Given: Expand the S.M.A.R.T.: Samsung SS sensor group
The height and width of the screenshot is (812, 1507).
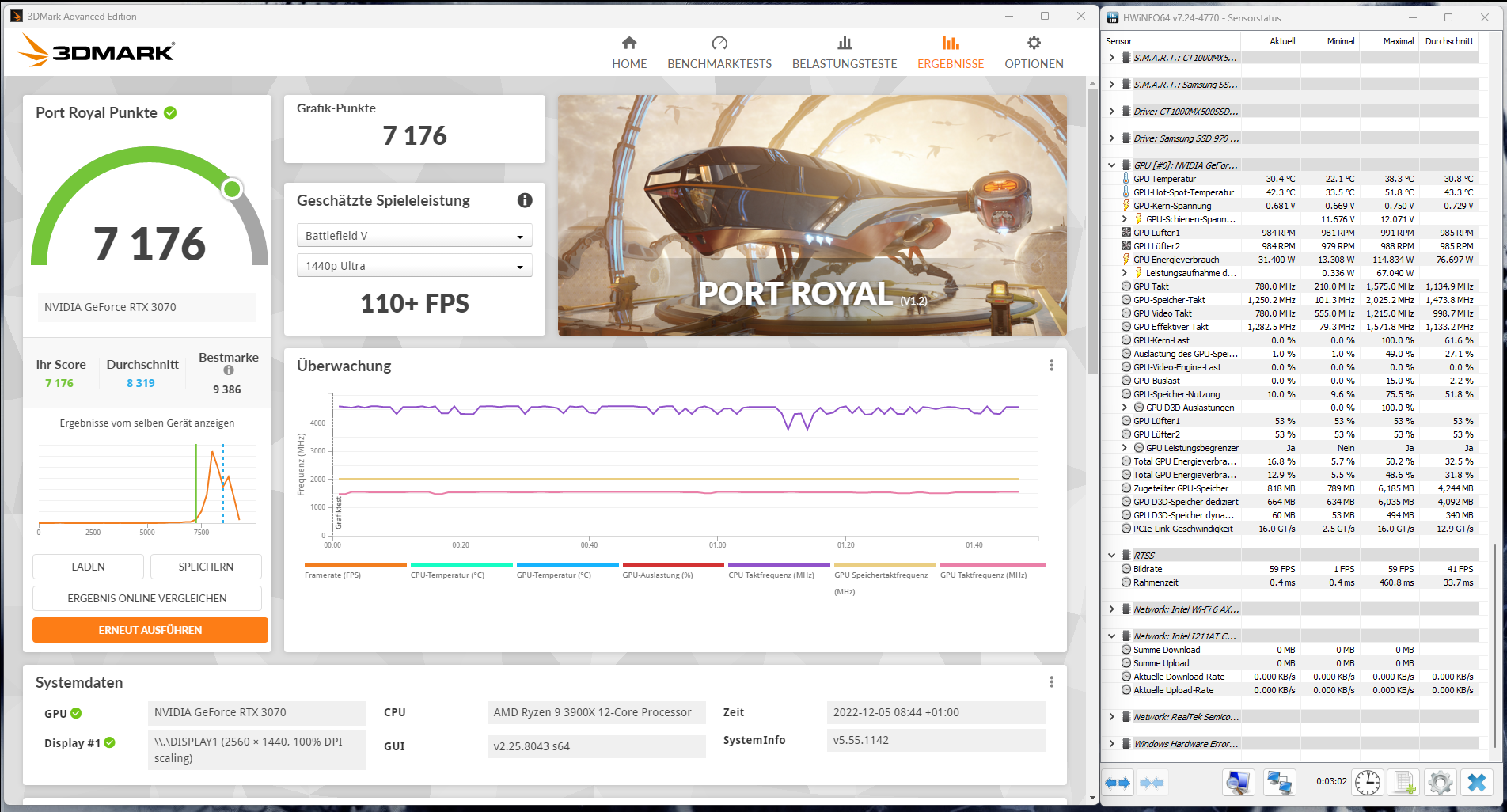Looking at the screenshot, I should (x=1112, y=85).
